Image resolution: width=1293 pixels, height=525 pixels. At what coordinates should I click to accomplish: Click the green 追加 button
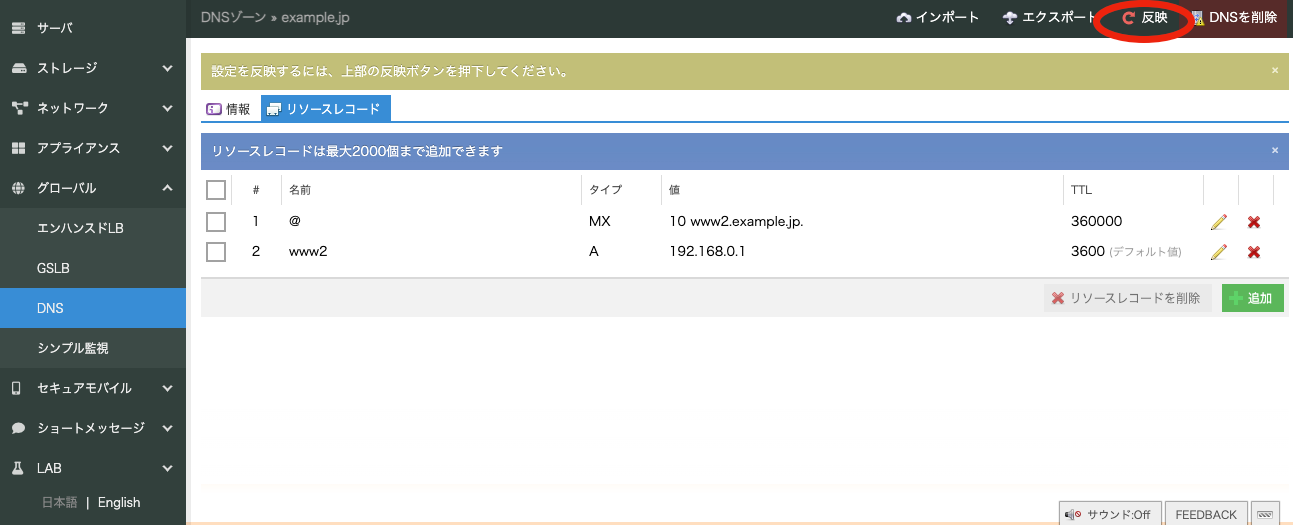1252,298
